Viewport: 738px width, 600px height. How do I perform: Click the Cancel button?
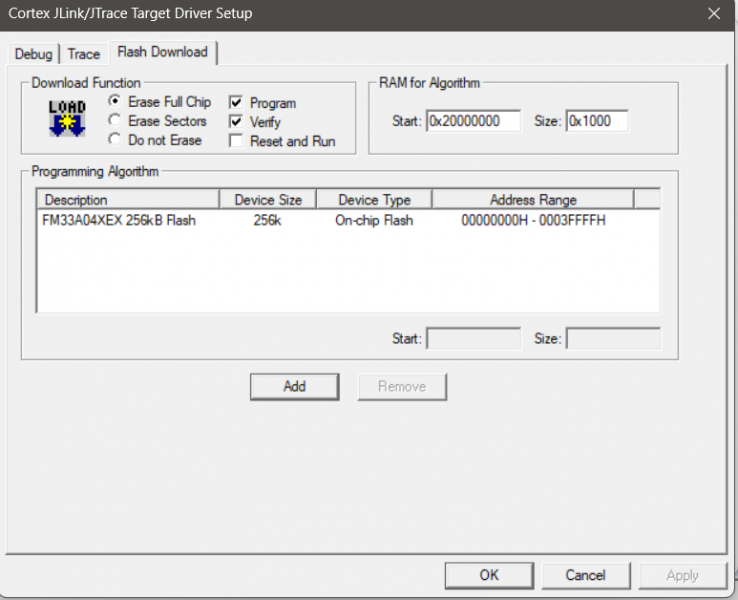[585, 575]
